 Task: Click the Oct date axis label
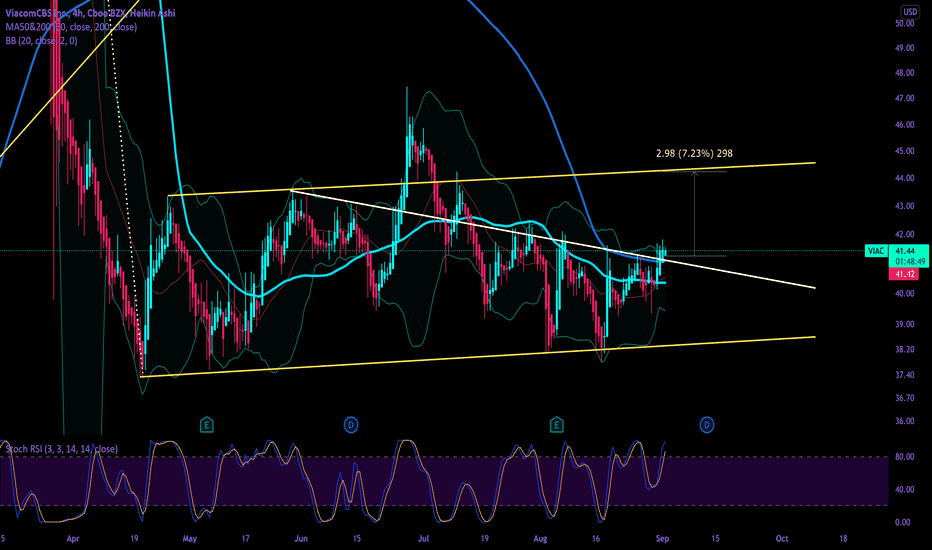point(782,539)
